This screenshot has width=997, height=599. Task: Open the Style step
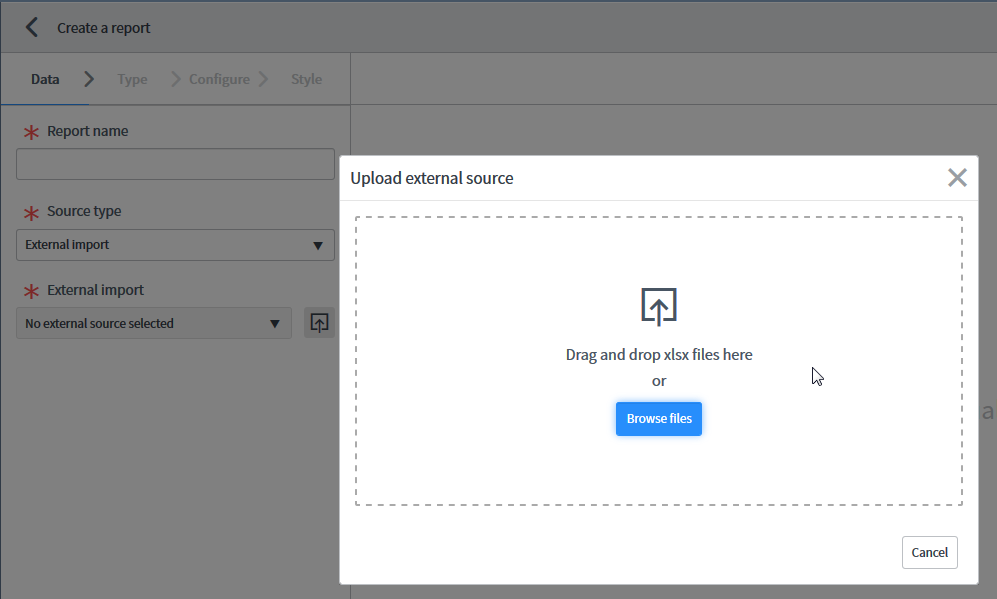point(306,78)
